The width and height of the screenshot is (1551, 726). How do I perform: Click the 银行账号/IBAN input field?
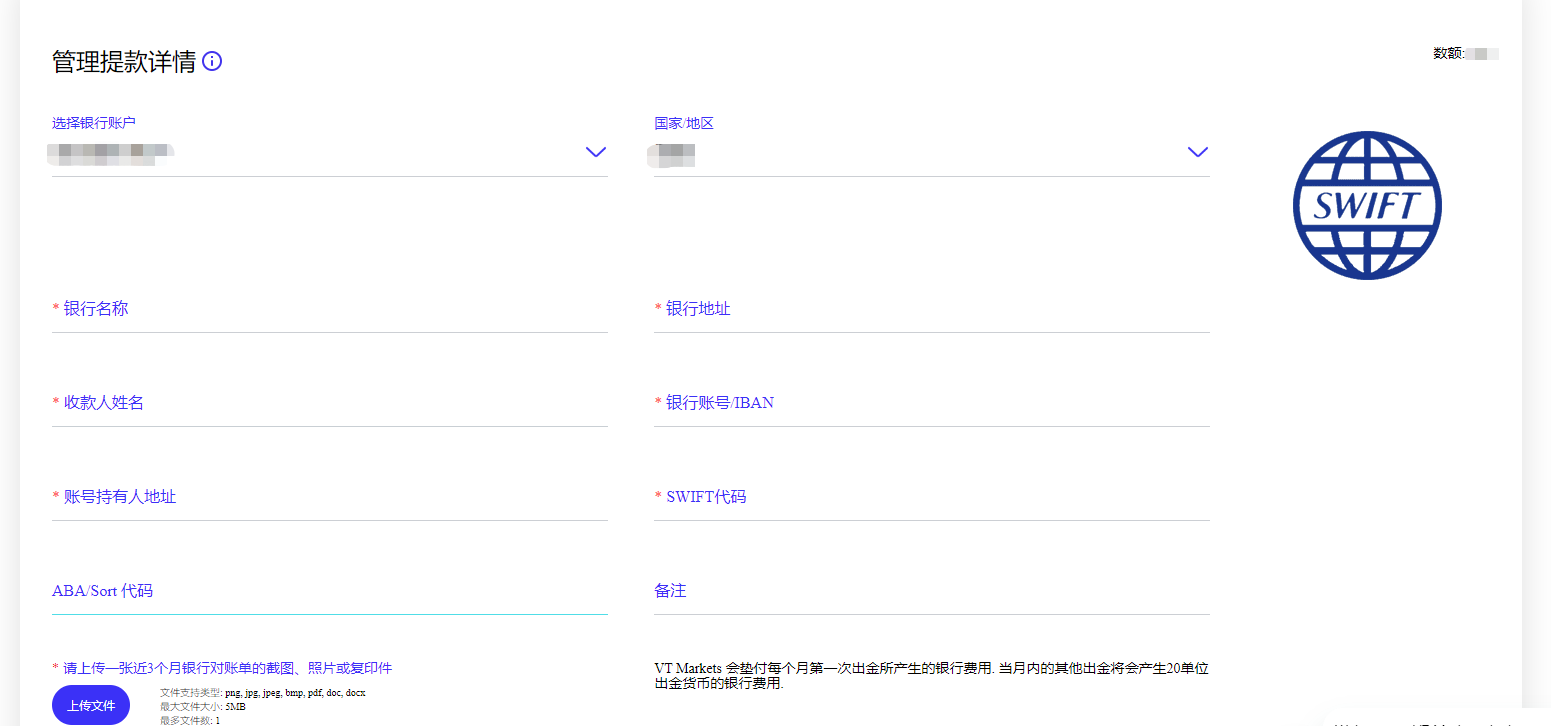tap(931, 404)
